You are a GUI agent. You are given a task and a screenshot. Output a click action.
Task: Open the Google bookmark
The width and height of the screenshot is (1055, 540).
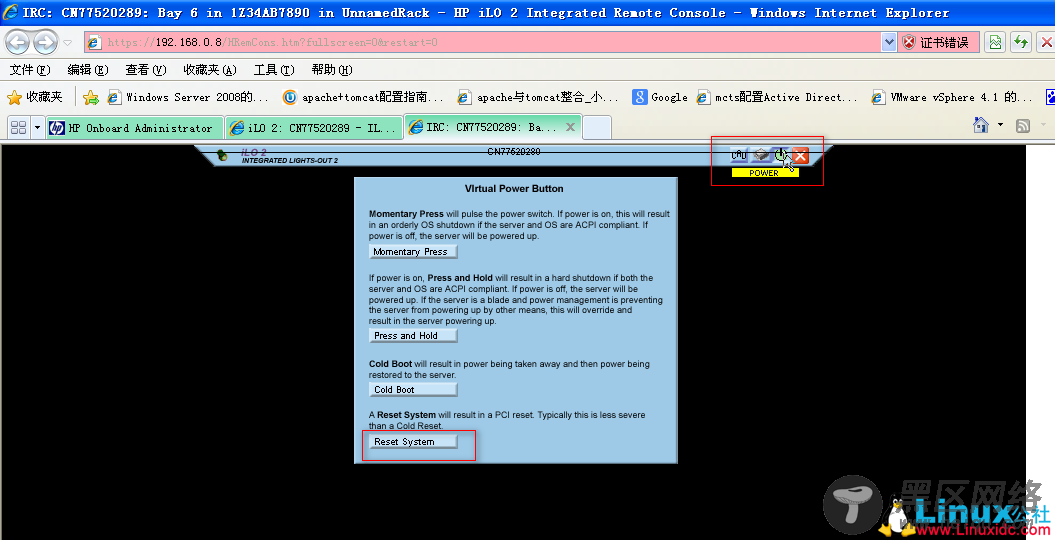pos(660,98)
